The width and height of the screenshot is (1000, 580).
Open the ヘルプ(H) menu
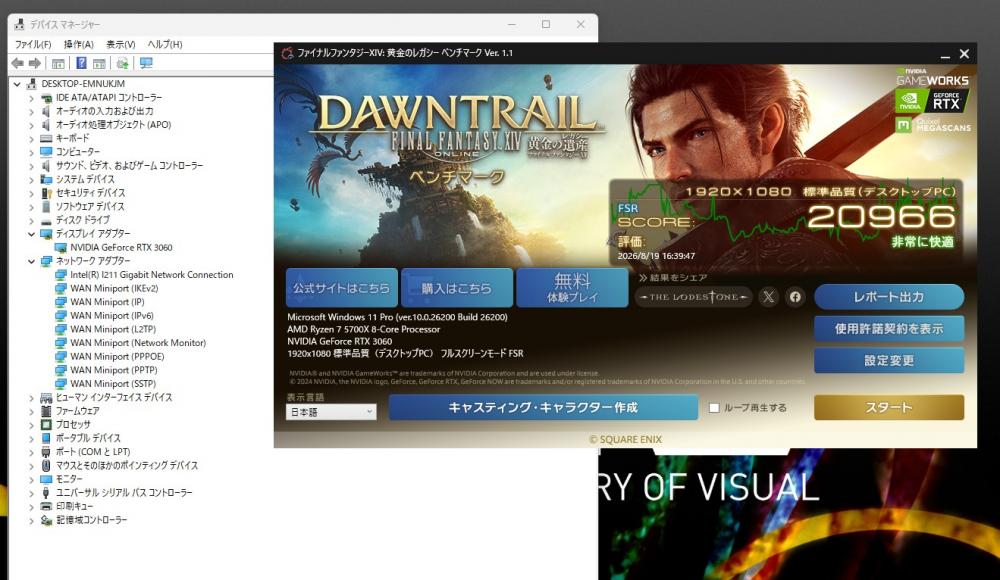pyautogui.click(x=165, y=44)
